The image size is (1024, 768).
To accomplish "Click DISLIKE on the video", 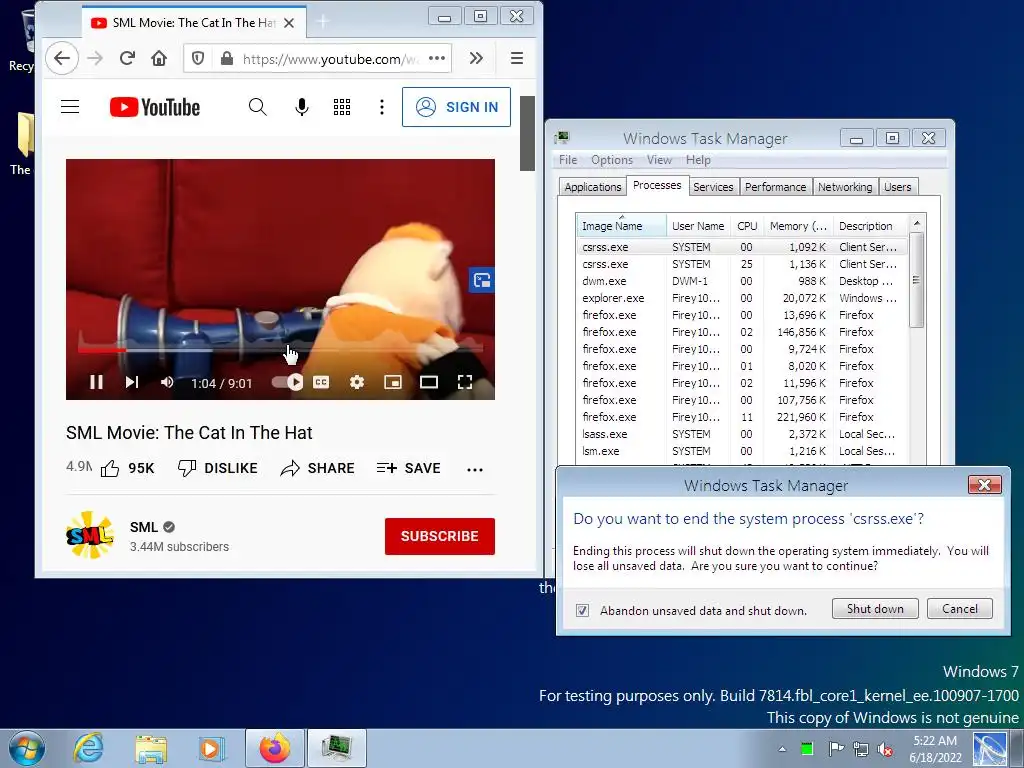I will [x=217, y=468].
